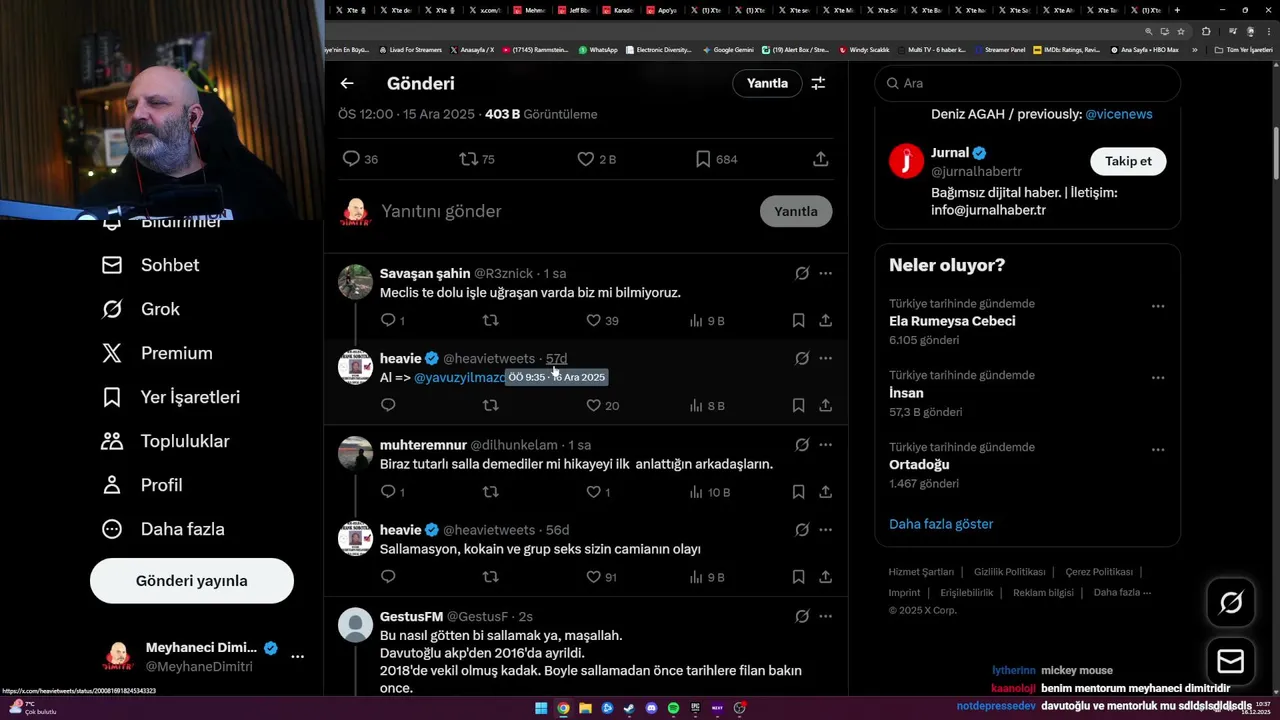Follow Jurnal with Takip et button

point(1128,161)
